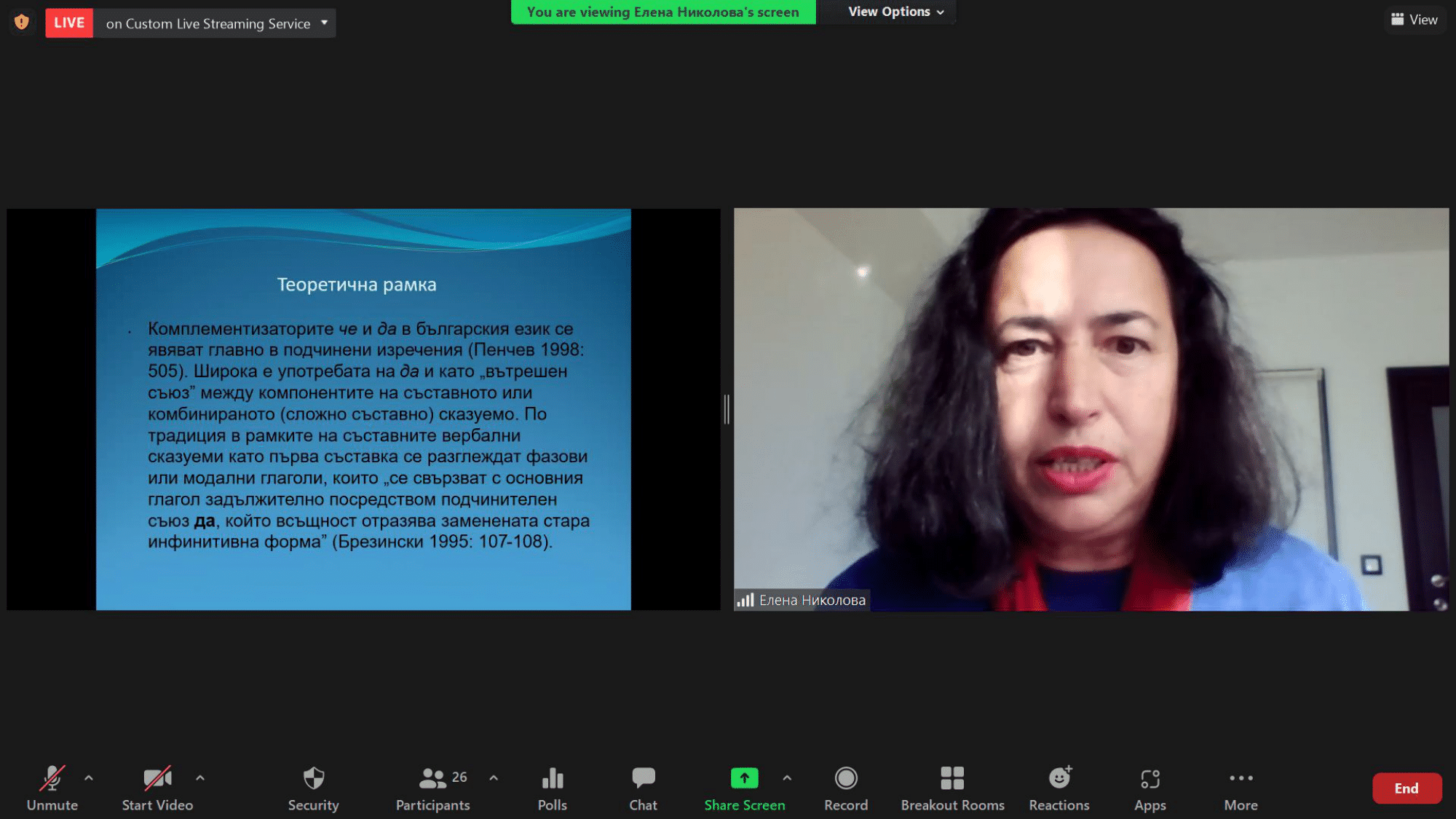Open the More menu

pyautogui.click(x=1241, y=788)
